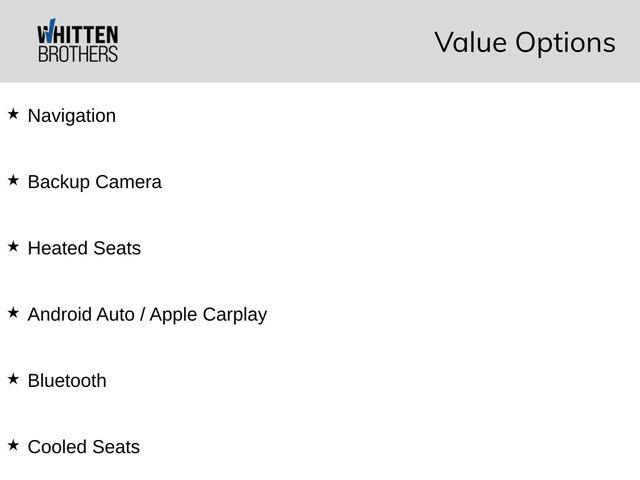Viewport: 640px width, 480px height.
Task: Click the words Apple Carplay
Action: [208, 314]
